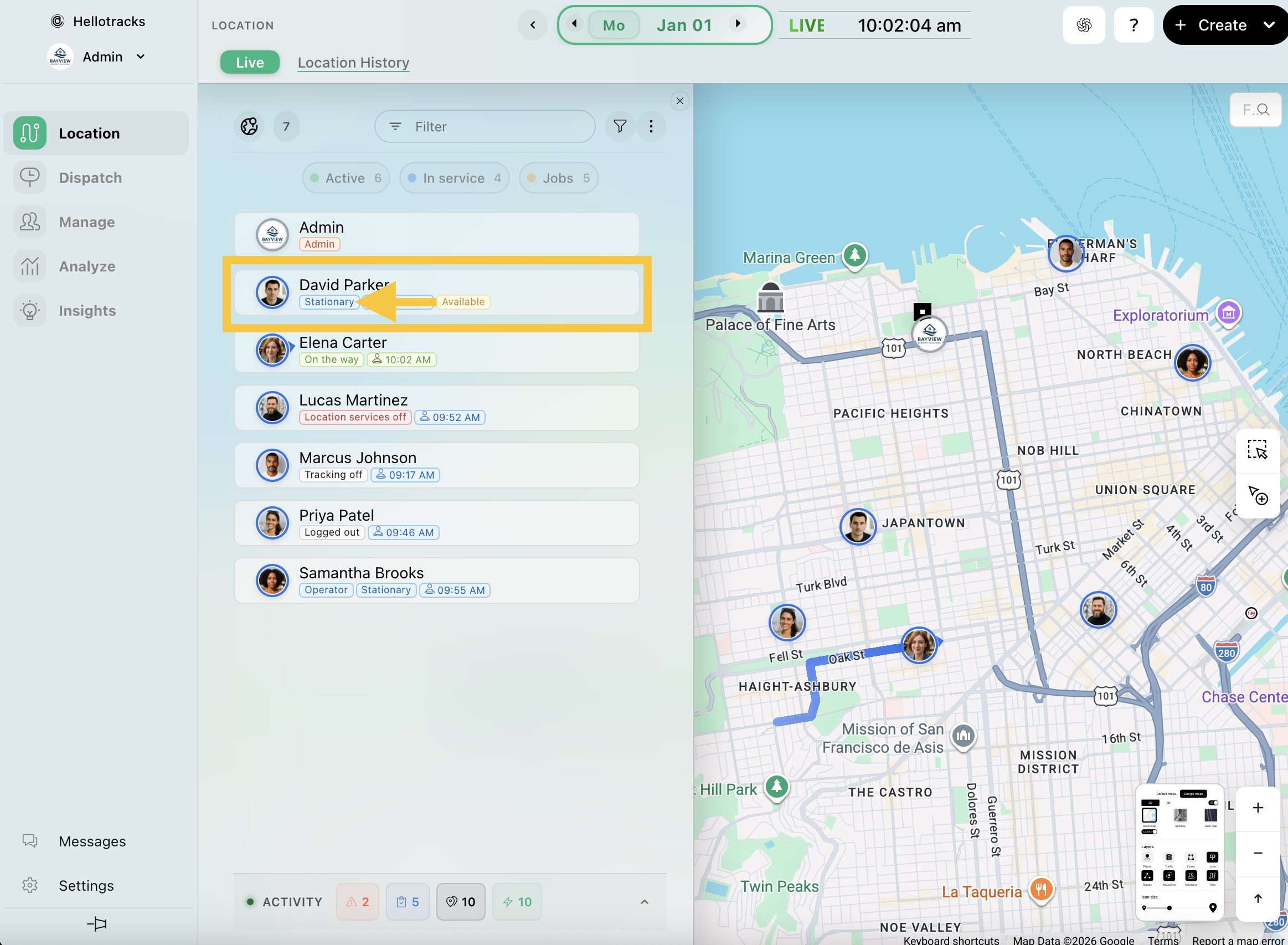Open the Create button dropdown arrow

pyautogui.click(x=1269, y=25)
